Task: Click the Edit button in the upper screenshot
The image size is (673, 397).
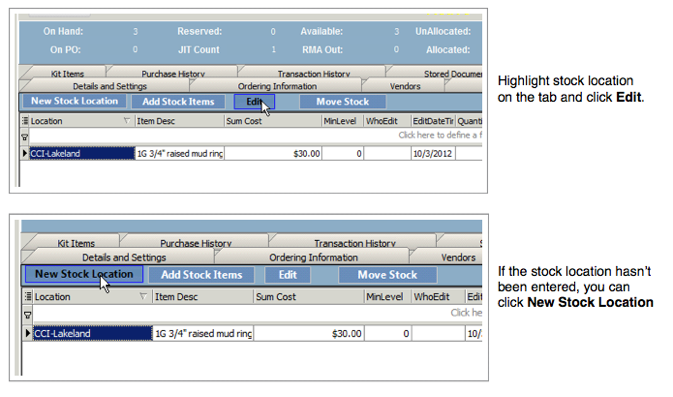Action: tap(254, 102)
